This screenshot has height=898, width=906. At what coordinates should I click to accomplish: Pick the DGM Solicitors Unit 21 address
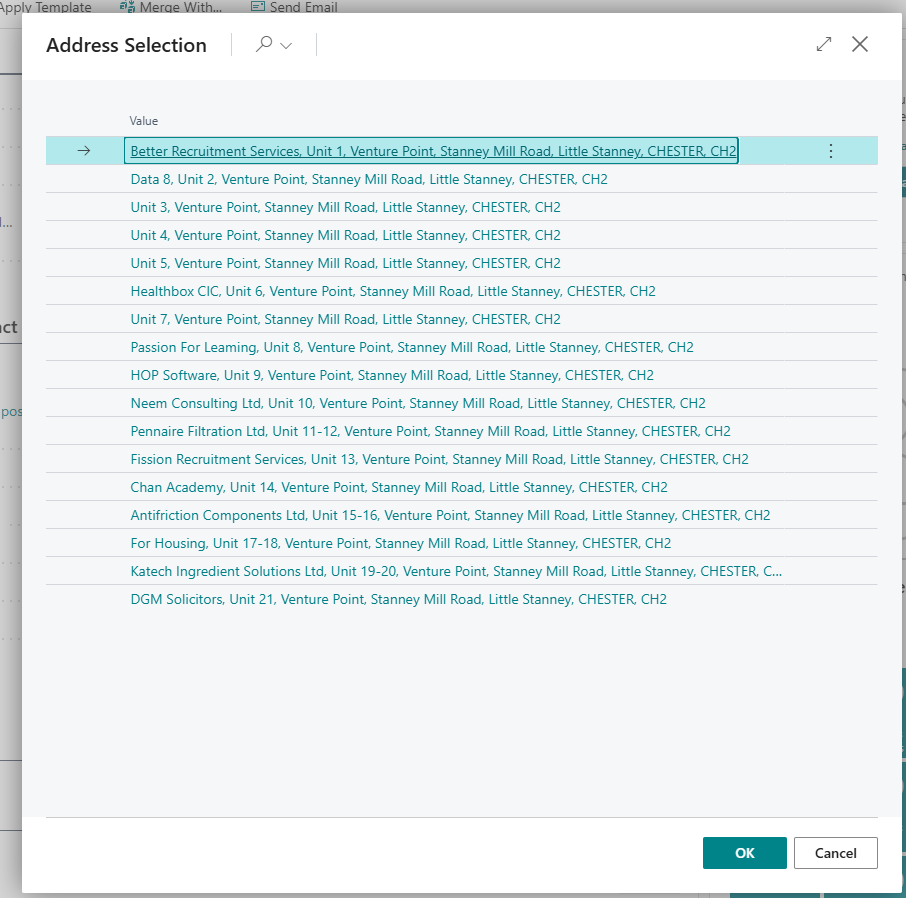(x=398, y=599)
